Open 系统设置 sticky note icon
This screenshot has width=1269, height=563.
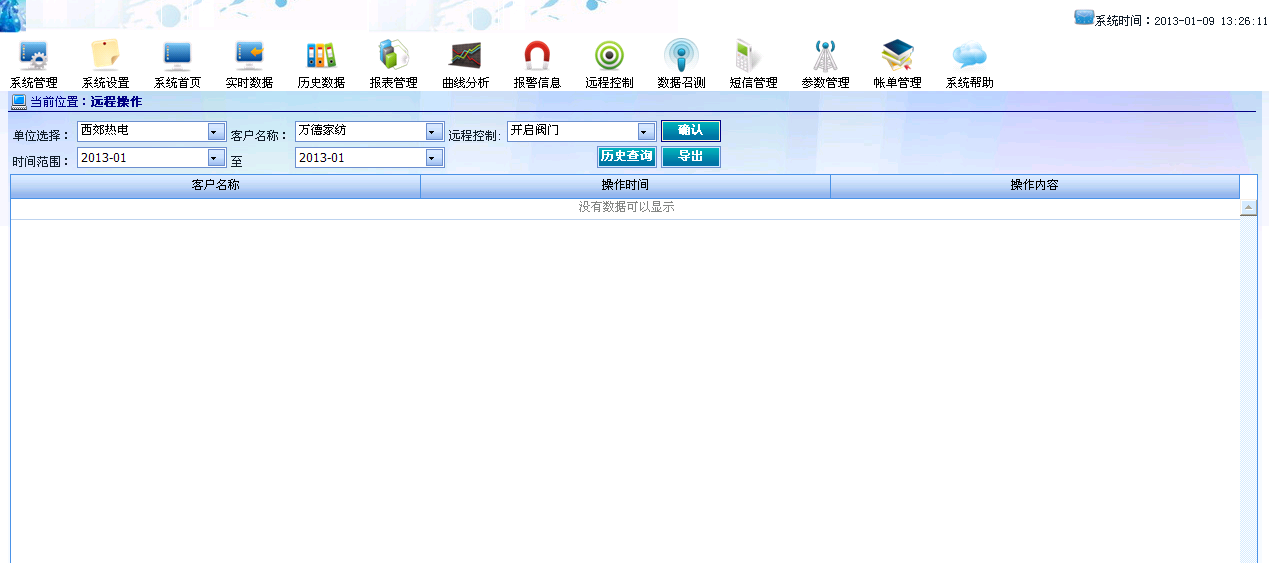point(105,56)
